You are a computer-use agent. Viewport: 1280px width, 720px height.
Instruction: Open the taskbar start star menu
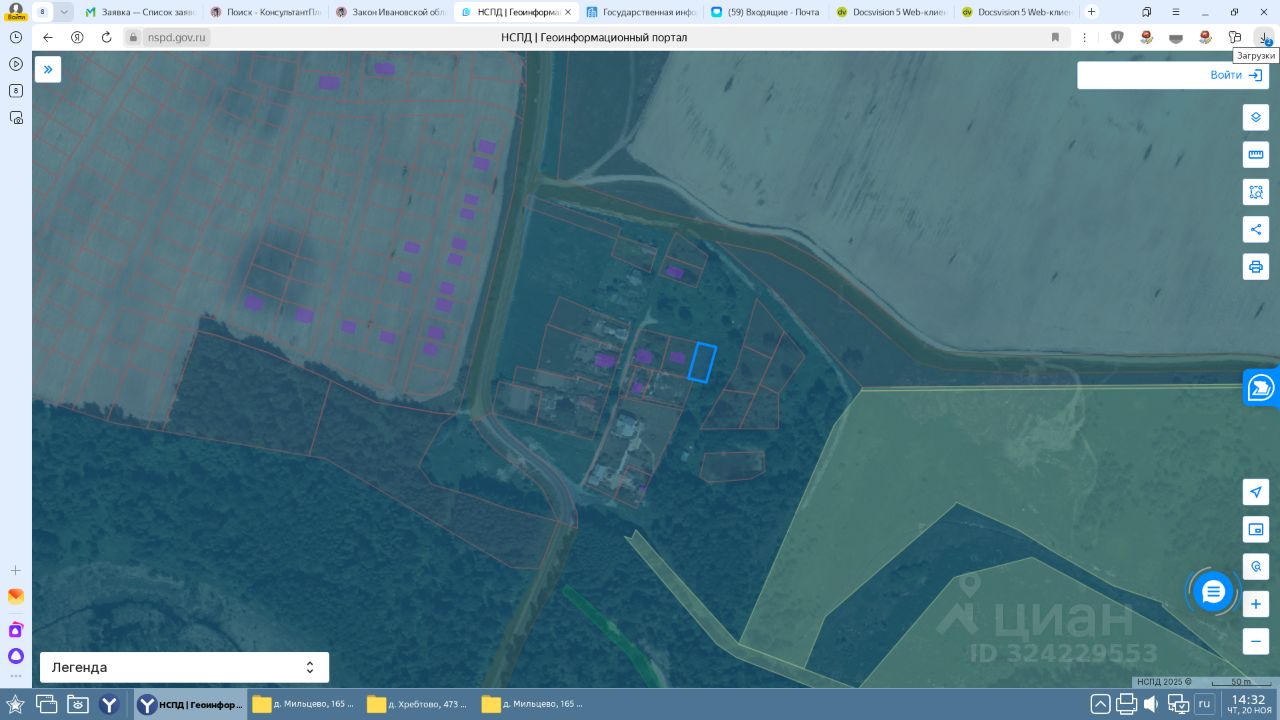point(16,704)
